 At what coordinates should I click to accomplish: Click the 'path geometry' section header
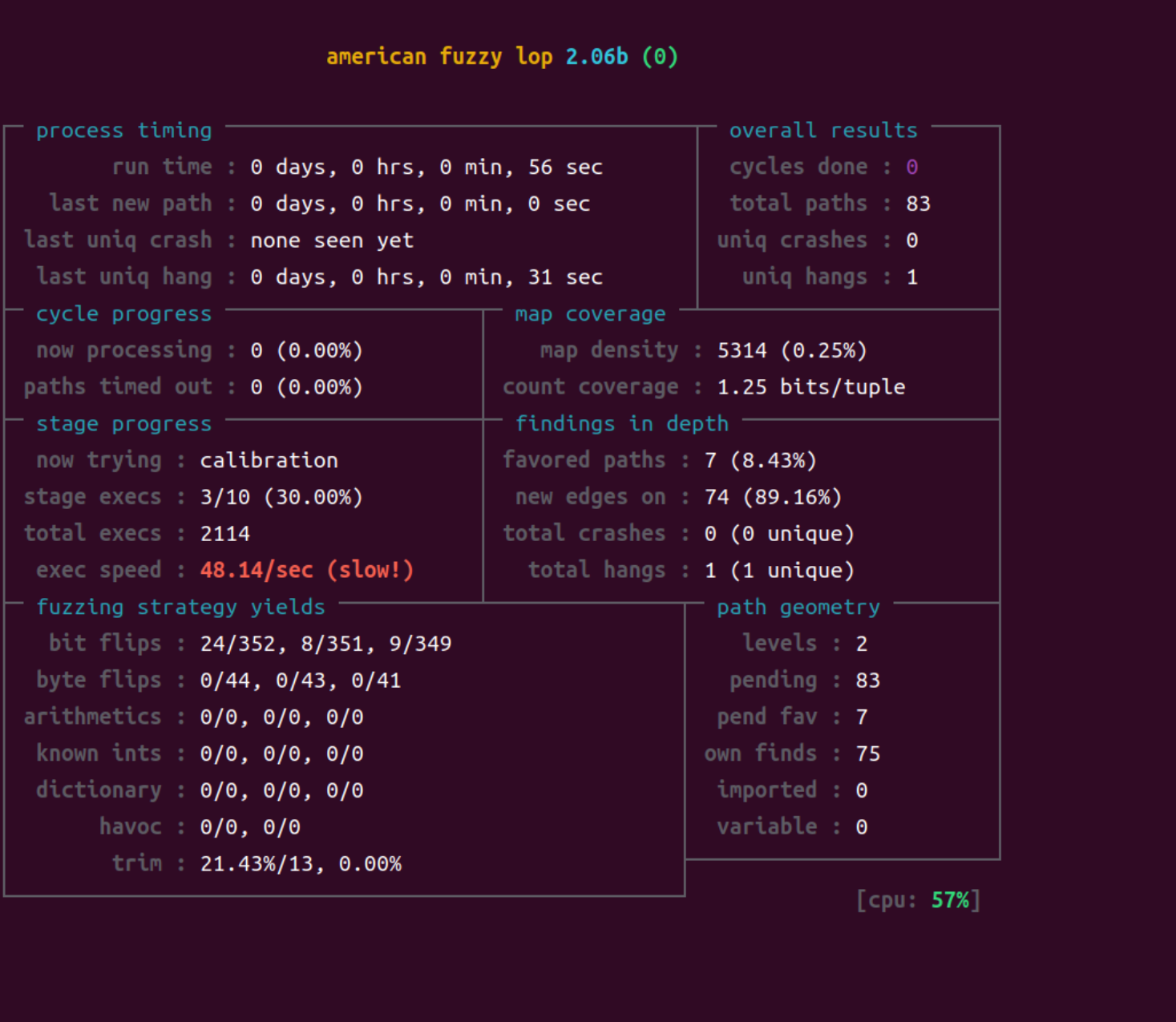[798, 607]
